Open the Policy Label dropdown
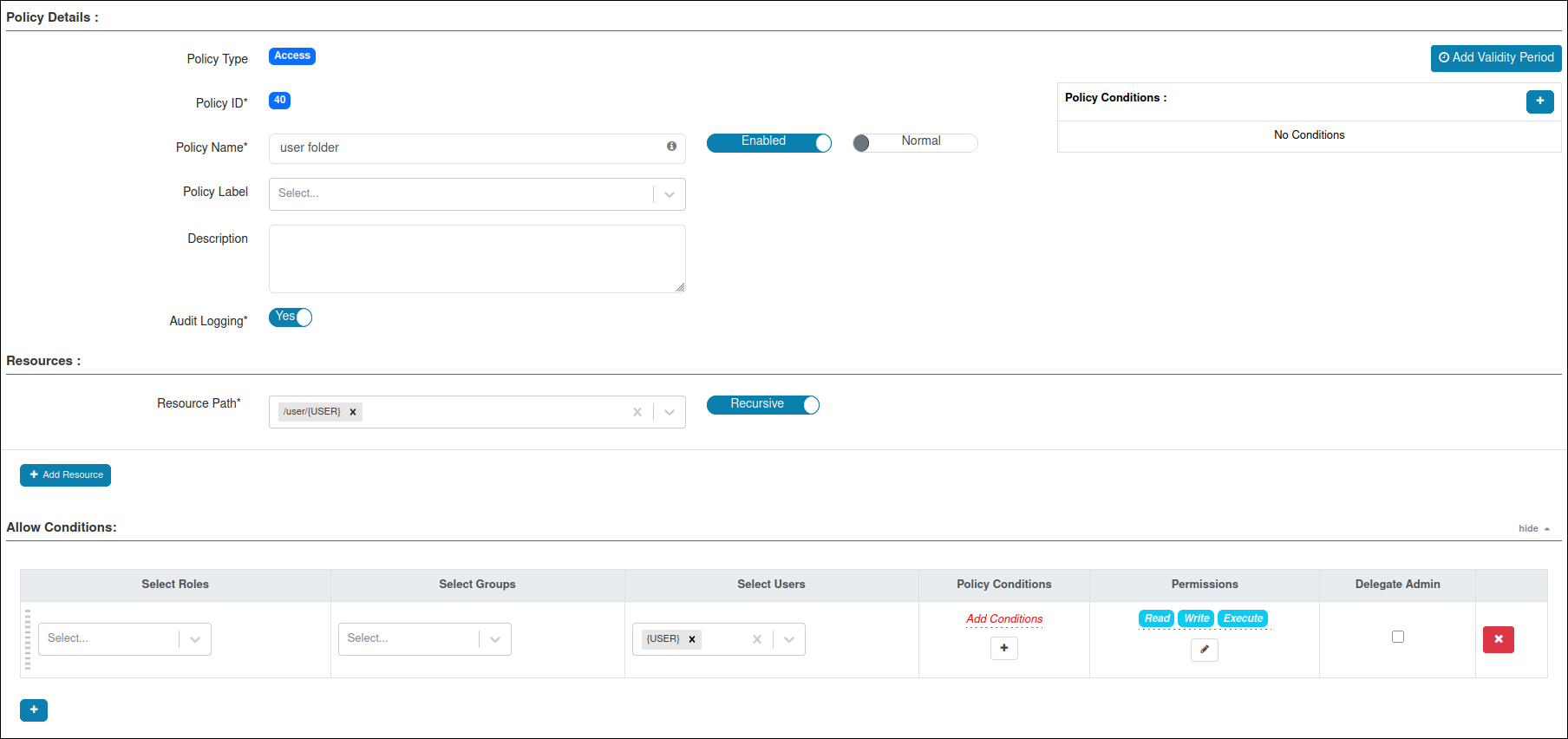This screenshot has height=739, width=1568. [x=669, y=194]
